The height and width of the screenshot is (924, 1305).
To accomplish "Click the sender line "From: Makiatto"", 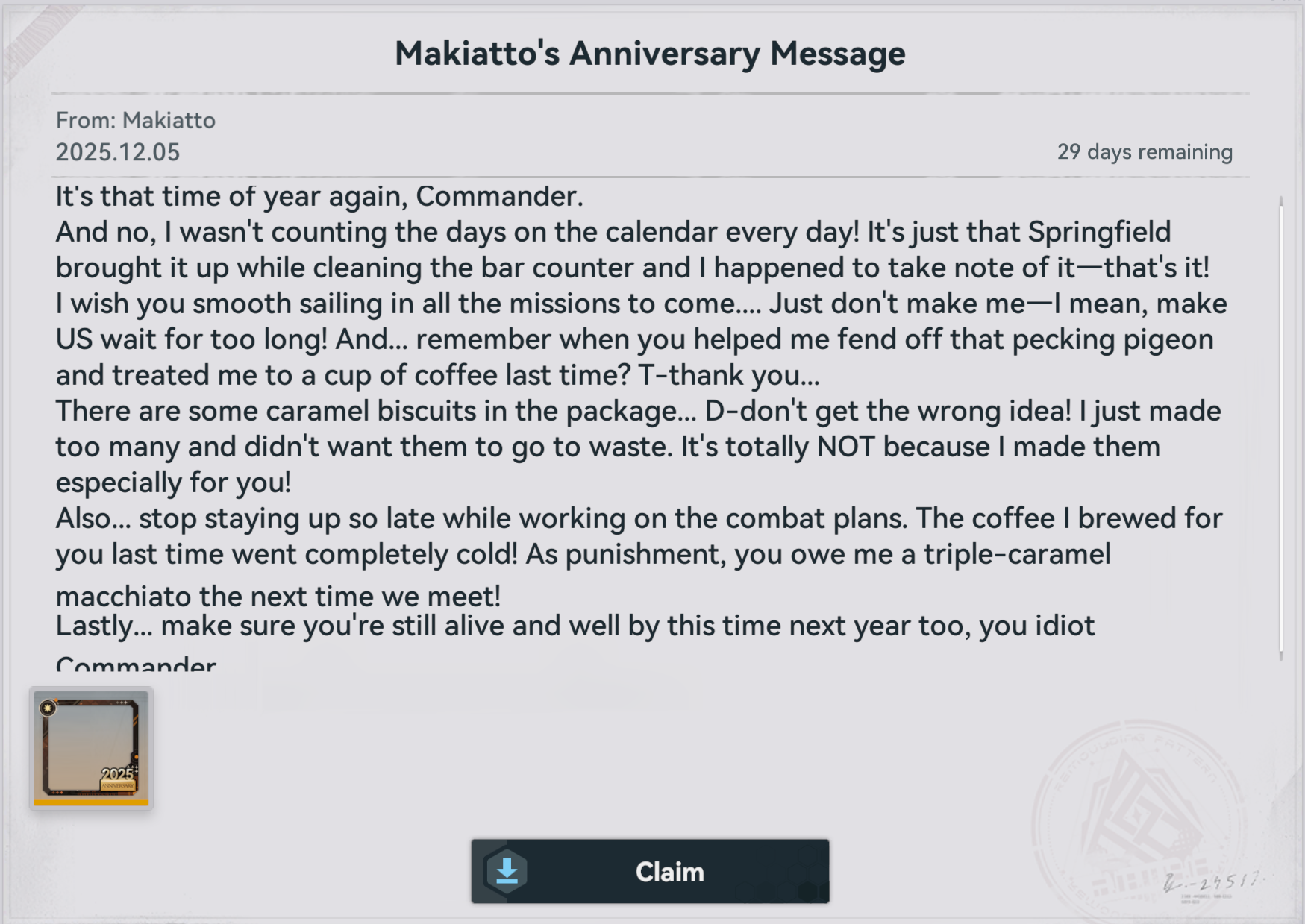I will (135, 120).
